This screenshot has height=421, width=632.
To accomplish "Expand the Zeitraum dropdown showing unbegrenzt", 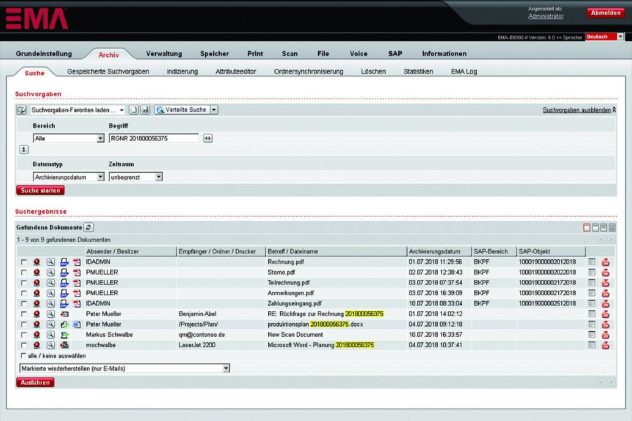I will (134, 176).
